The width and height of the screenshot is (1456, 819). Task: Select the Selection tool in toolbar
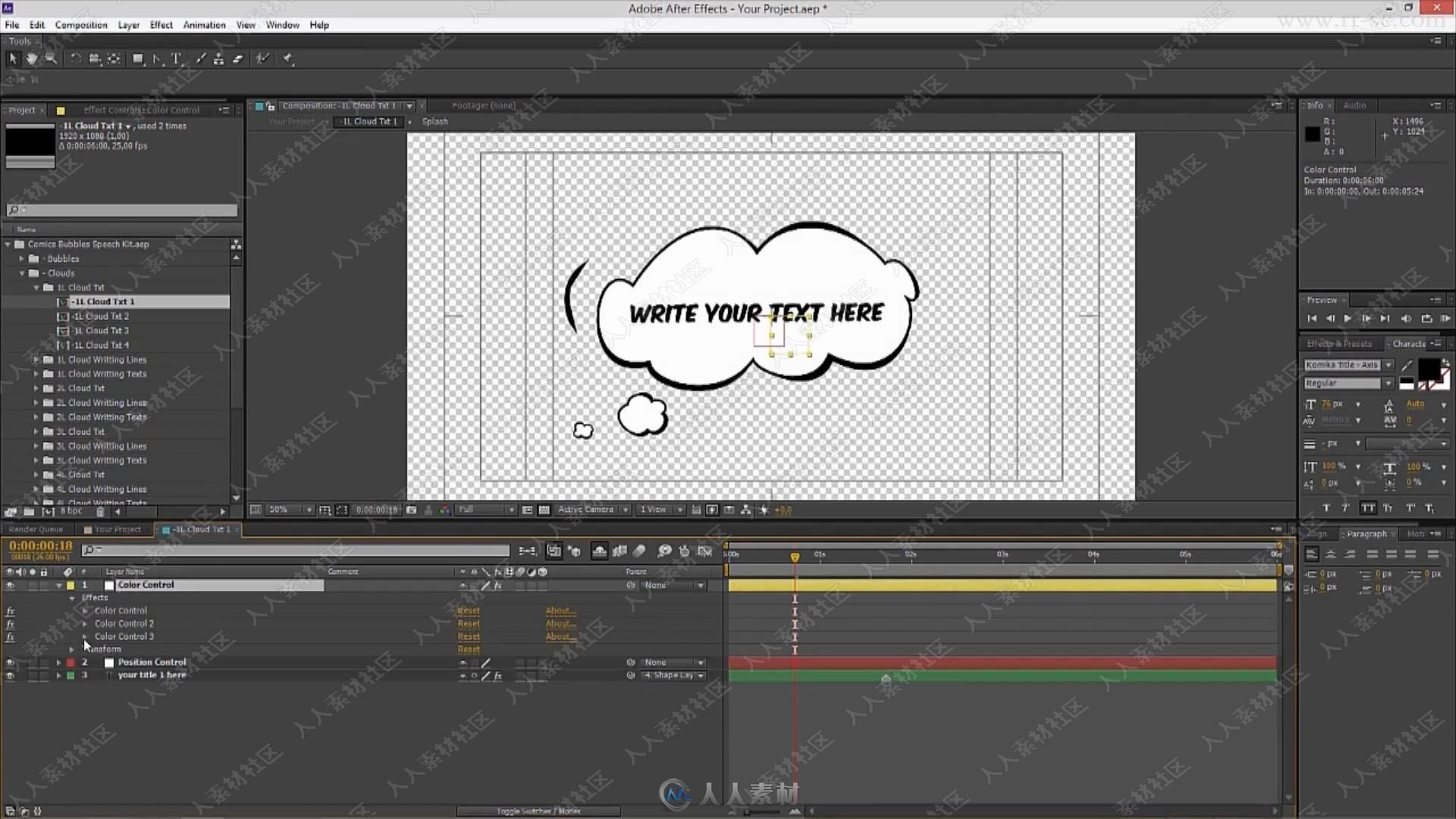click(x=12, y=57)
